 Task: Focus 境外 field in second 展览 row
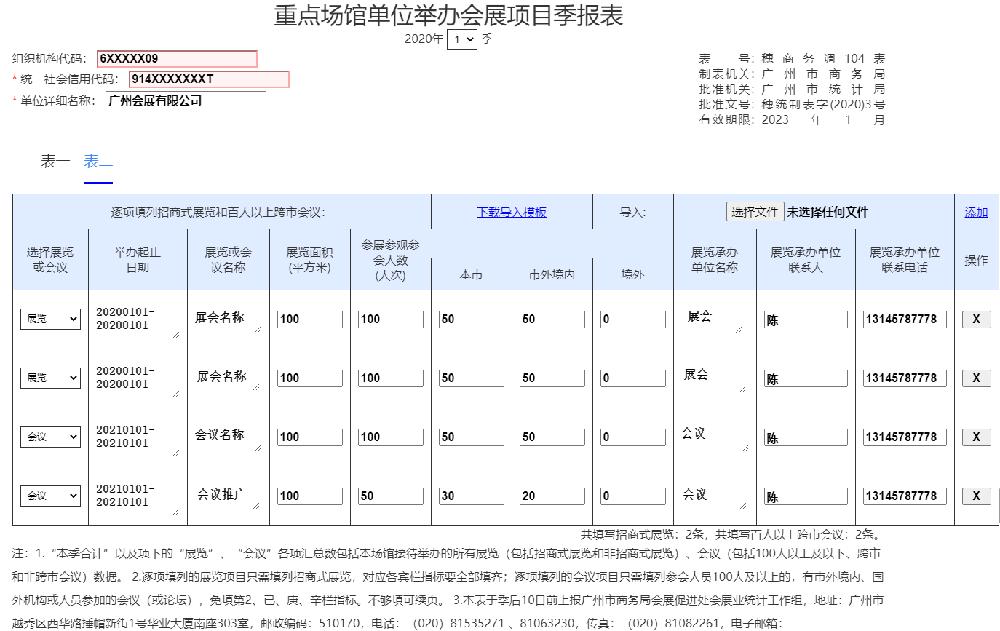[633, 378]
